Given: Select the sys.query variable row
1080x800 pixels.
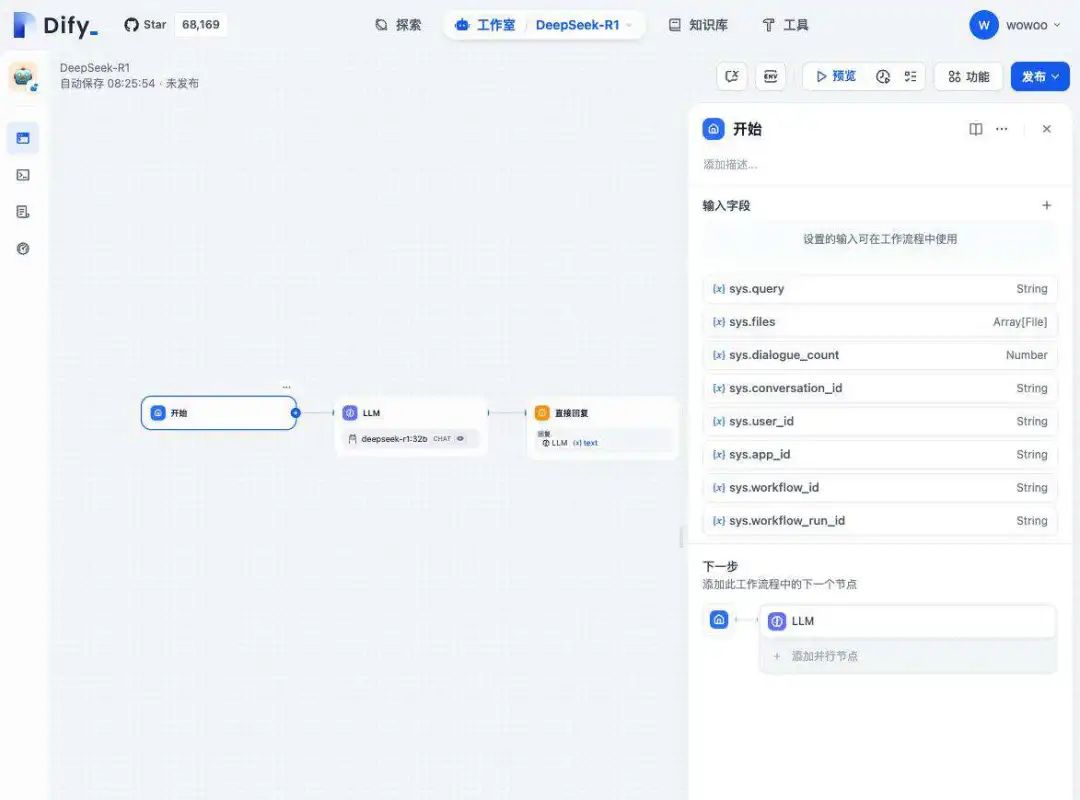Looking at the screenshot, I should [x=880, y=289].
